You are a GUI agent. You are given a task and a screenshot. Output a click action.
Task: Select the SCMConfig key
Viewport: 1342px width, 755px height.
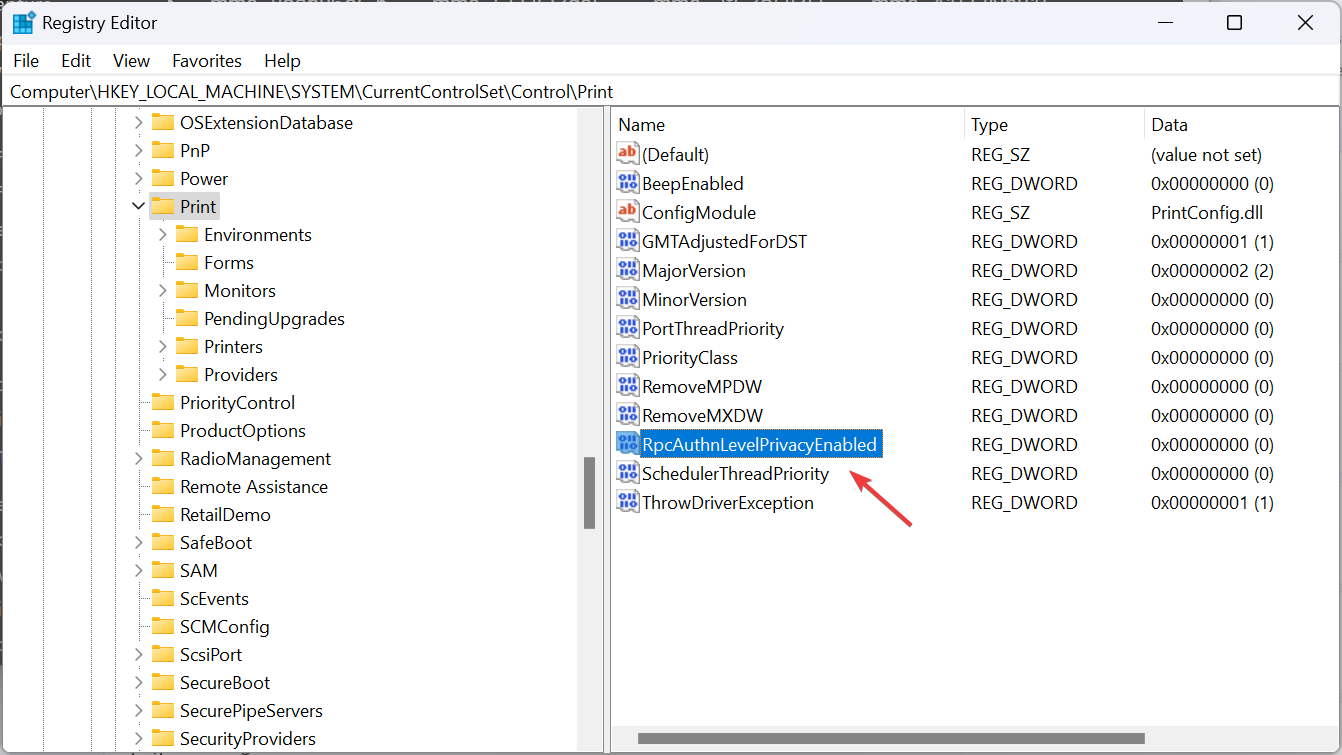(224, 626)
